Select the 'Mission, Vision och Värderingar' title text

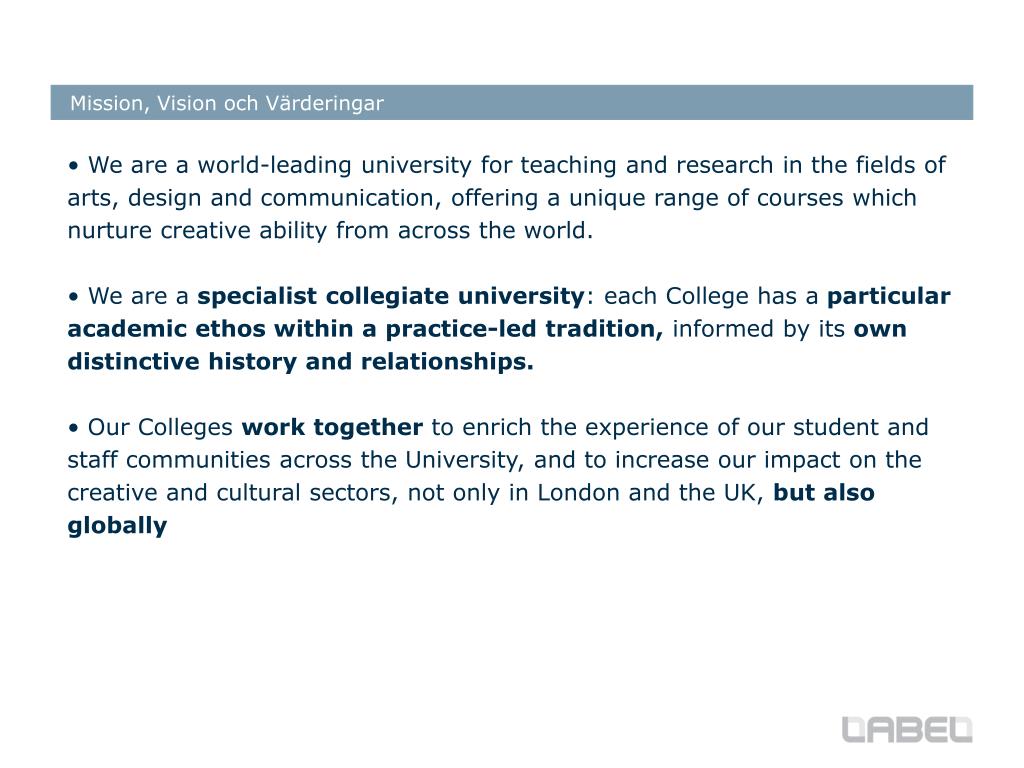pos(227,103)
